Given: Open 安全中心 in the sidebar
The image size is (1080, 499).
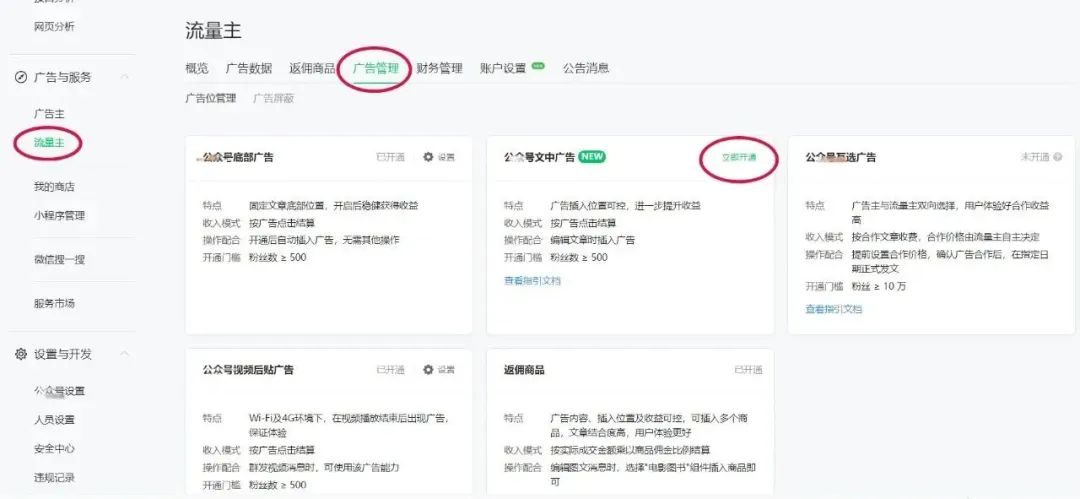Looking at the screenshot, I should click(54, 449).
